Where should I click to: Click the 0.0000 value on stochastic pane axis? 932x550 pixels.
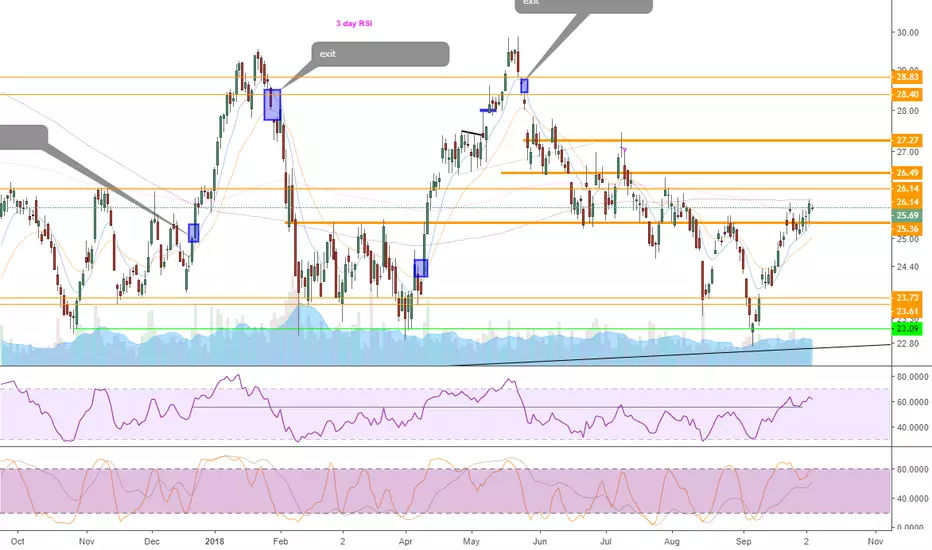click(x=912, y=527)
